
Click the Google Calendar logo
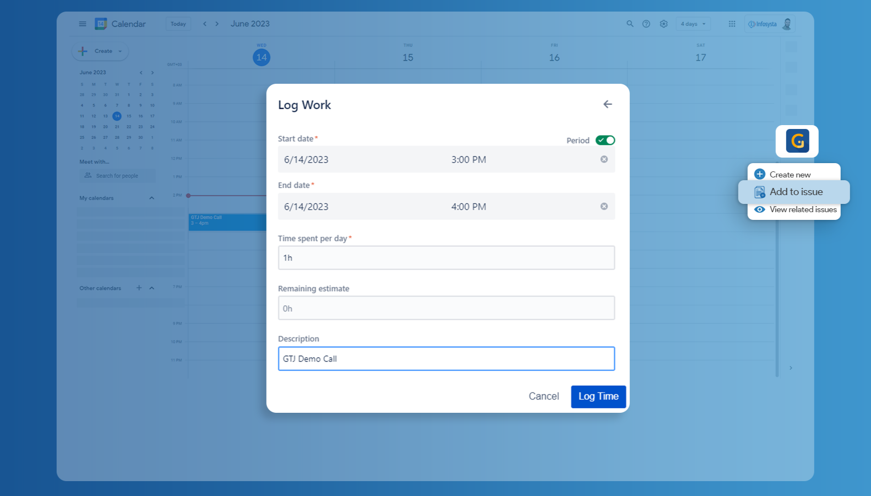click(x=101, y=24)
